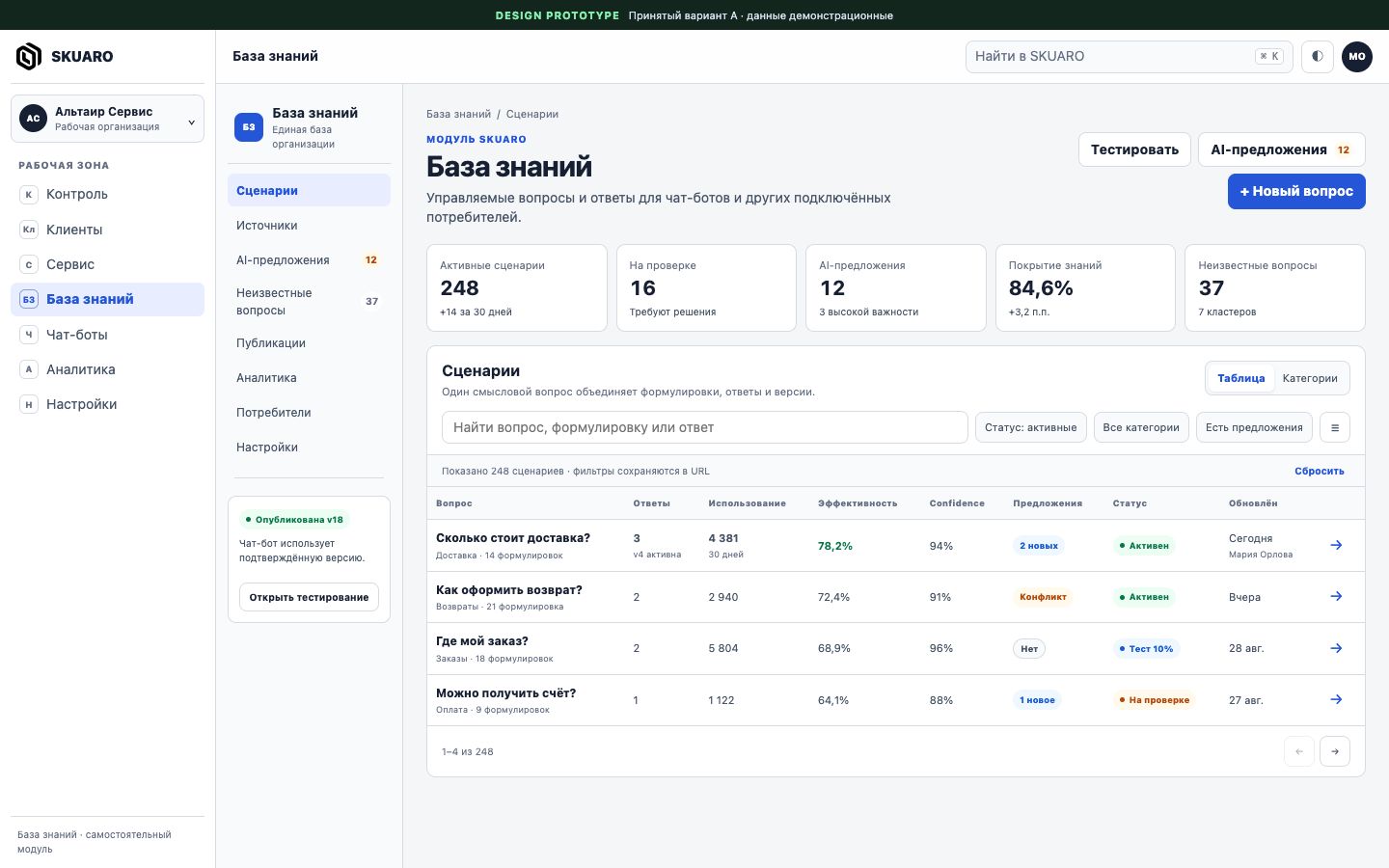Select База знаний in the main sidebar
This screenshot has width=1389, height=868.
point(107,299)
